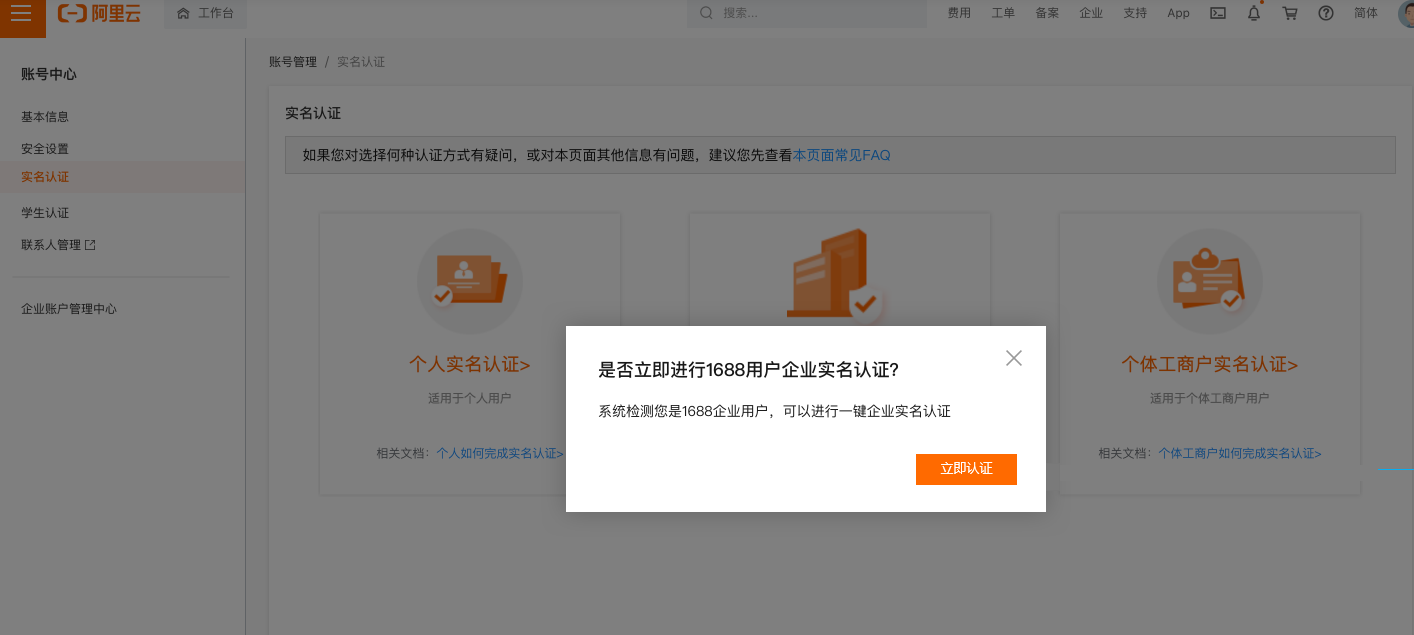This screenshot has height=635, width=1414.
Task: Click the home icon beside 工作台
Action: (x=182, y=14)
